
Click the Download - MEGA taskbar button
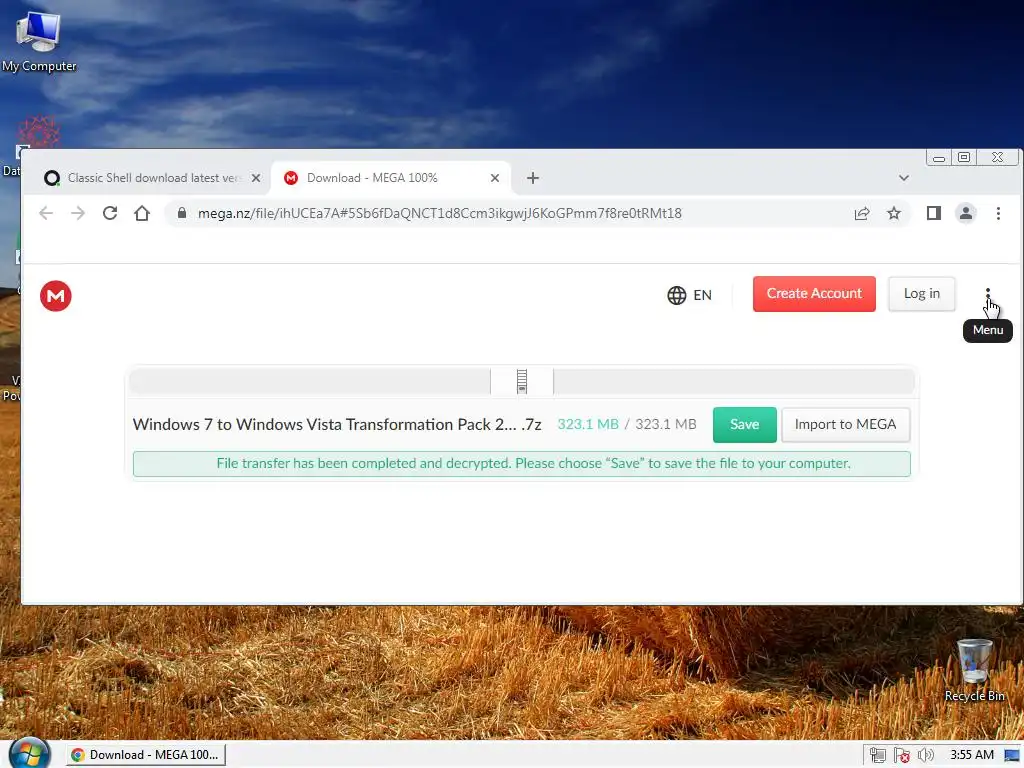click(x=146, y=755)
